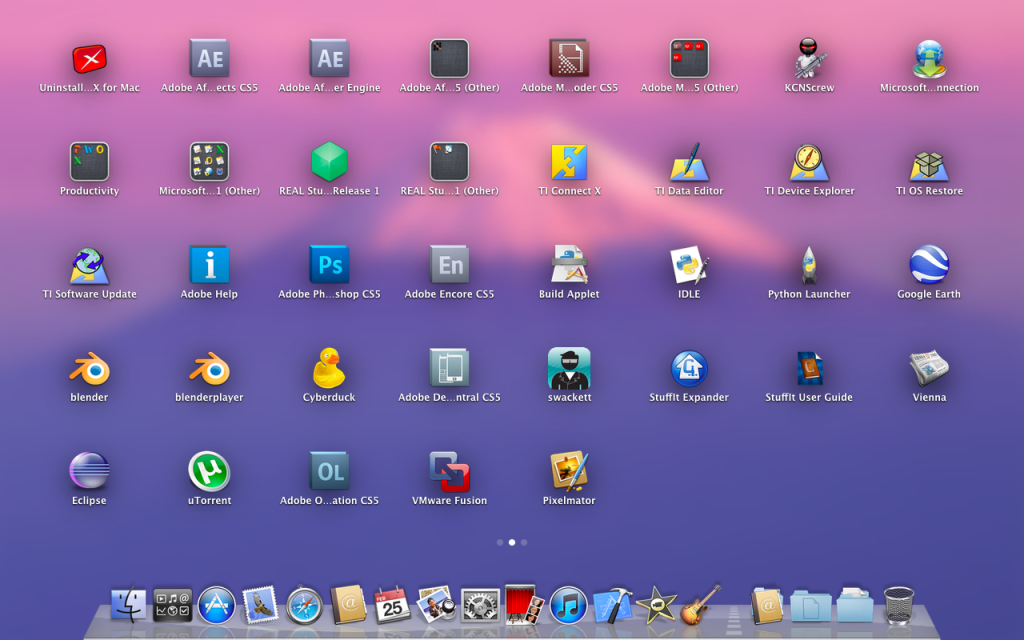The height and width of the screenshot is (640, 1024).
Task: Open App Store from the Dock
Action: click(x=216, y=605)
